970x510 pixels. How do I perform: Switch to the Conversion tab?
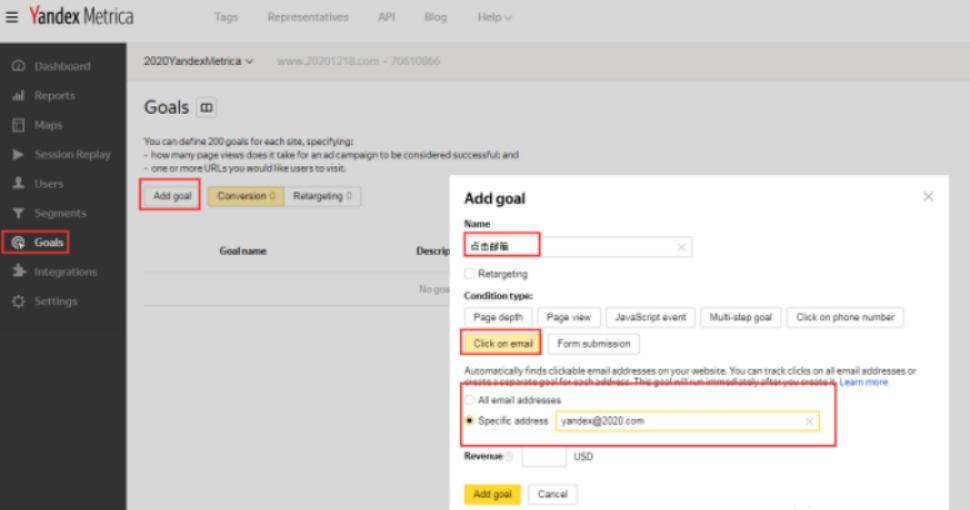pyautogui.click(x=246, y=196)
